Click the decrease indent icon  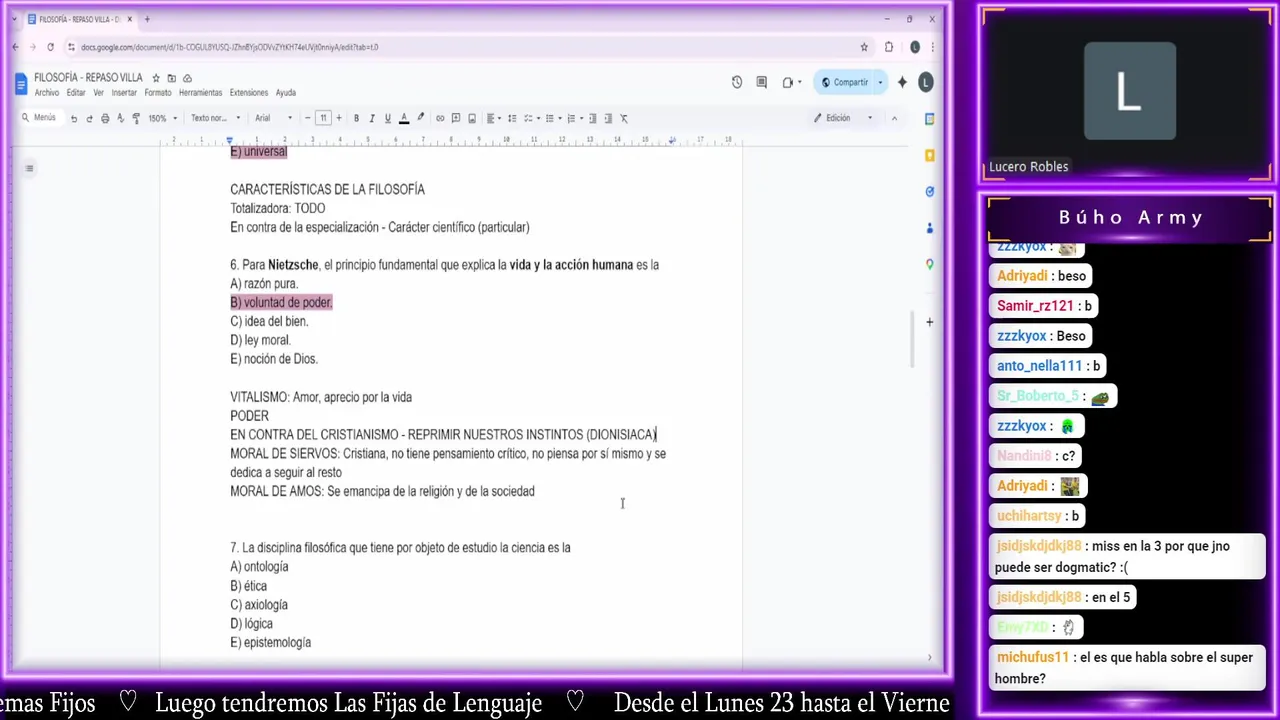pos(592,118)
